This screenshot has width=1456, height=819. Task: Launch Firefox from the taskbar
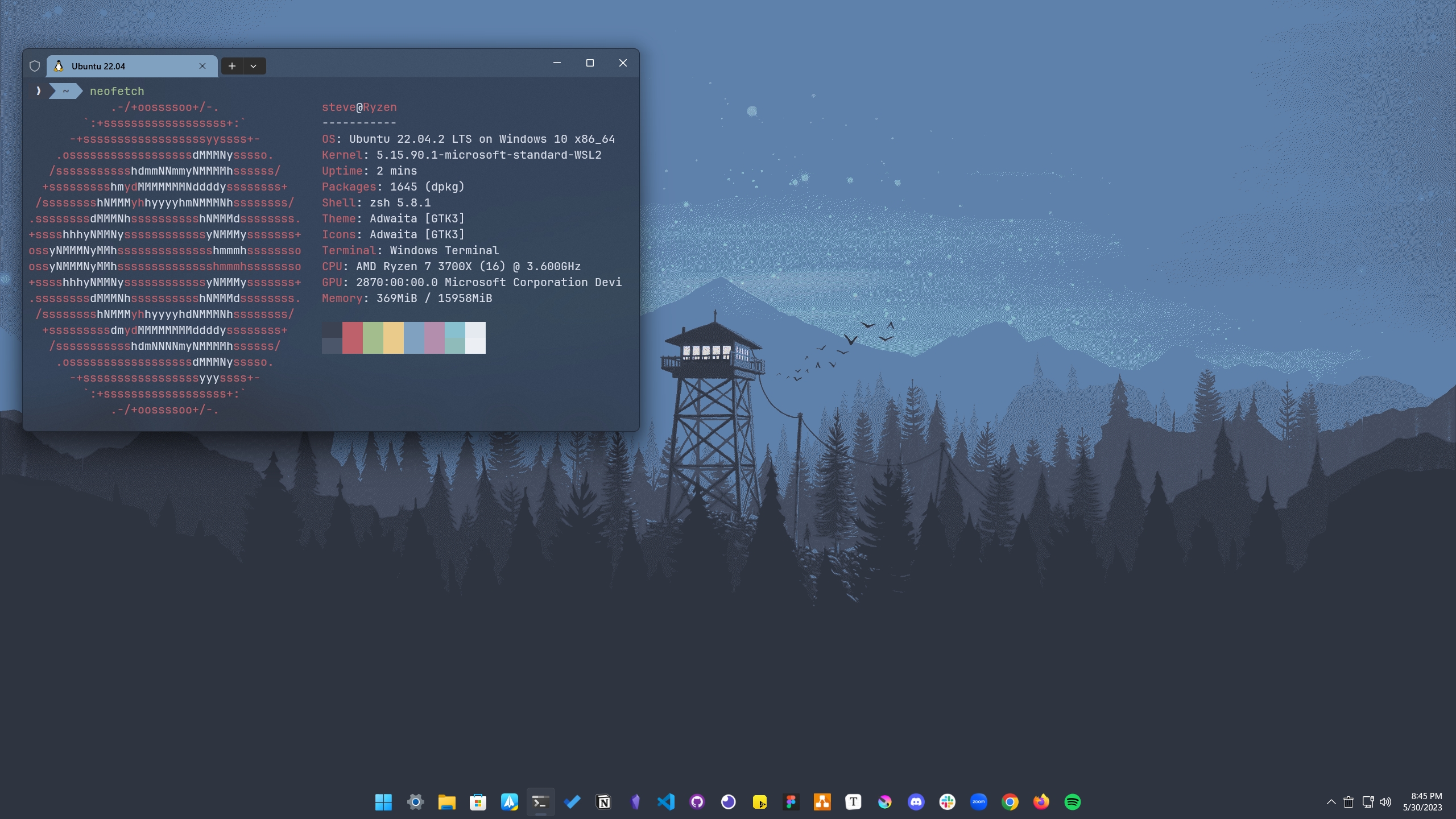[x=1041, y=802]
